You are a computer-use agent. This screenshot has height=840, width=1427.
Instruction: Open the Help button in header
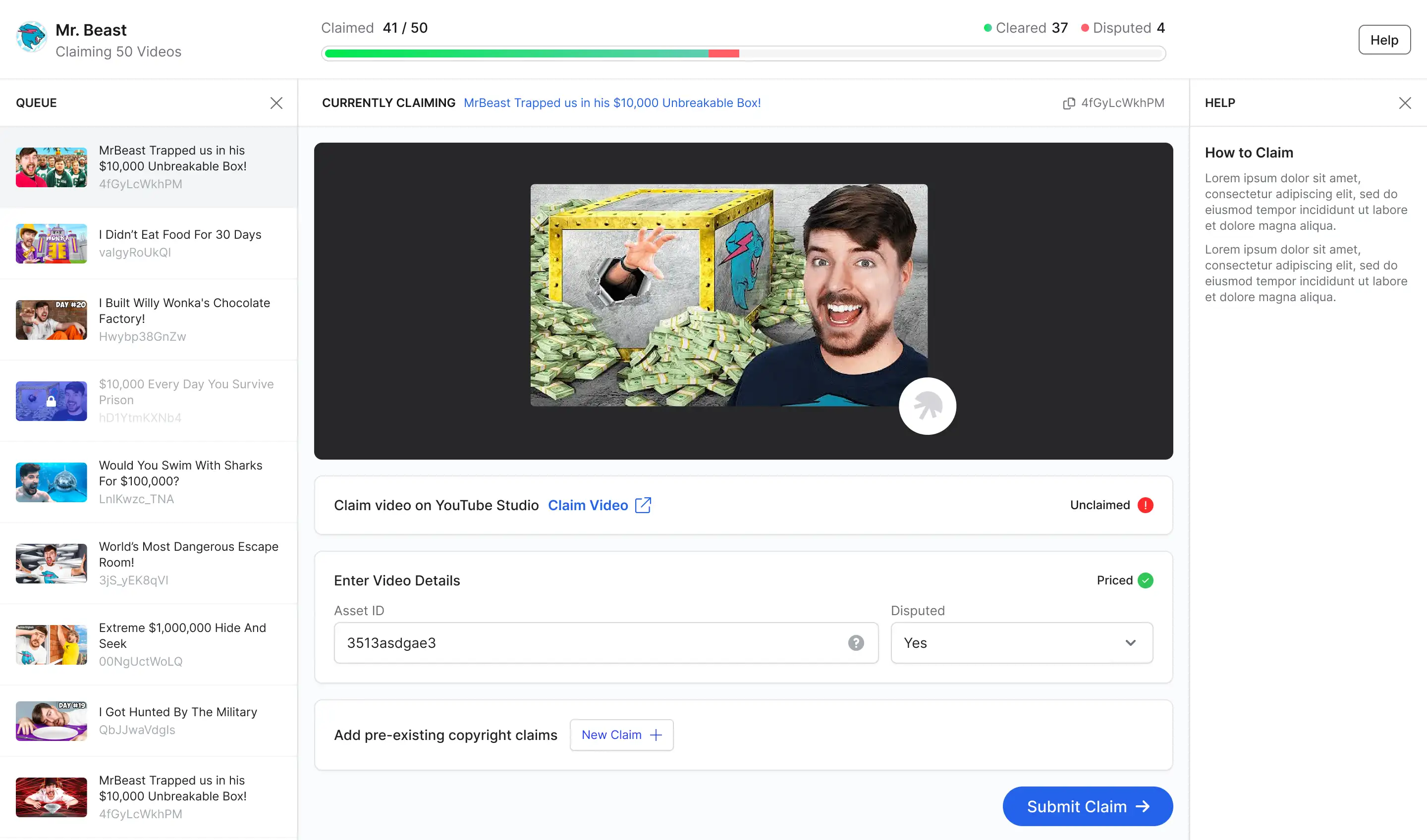click(x=1384, y=40)
